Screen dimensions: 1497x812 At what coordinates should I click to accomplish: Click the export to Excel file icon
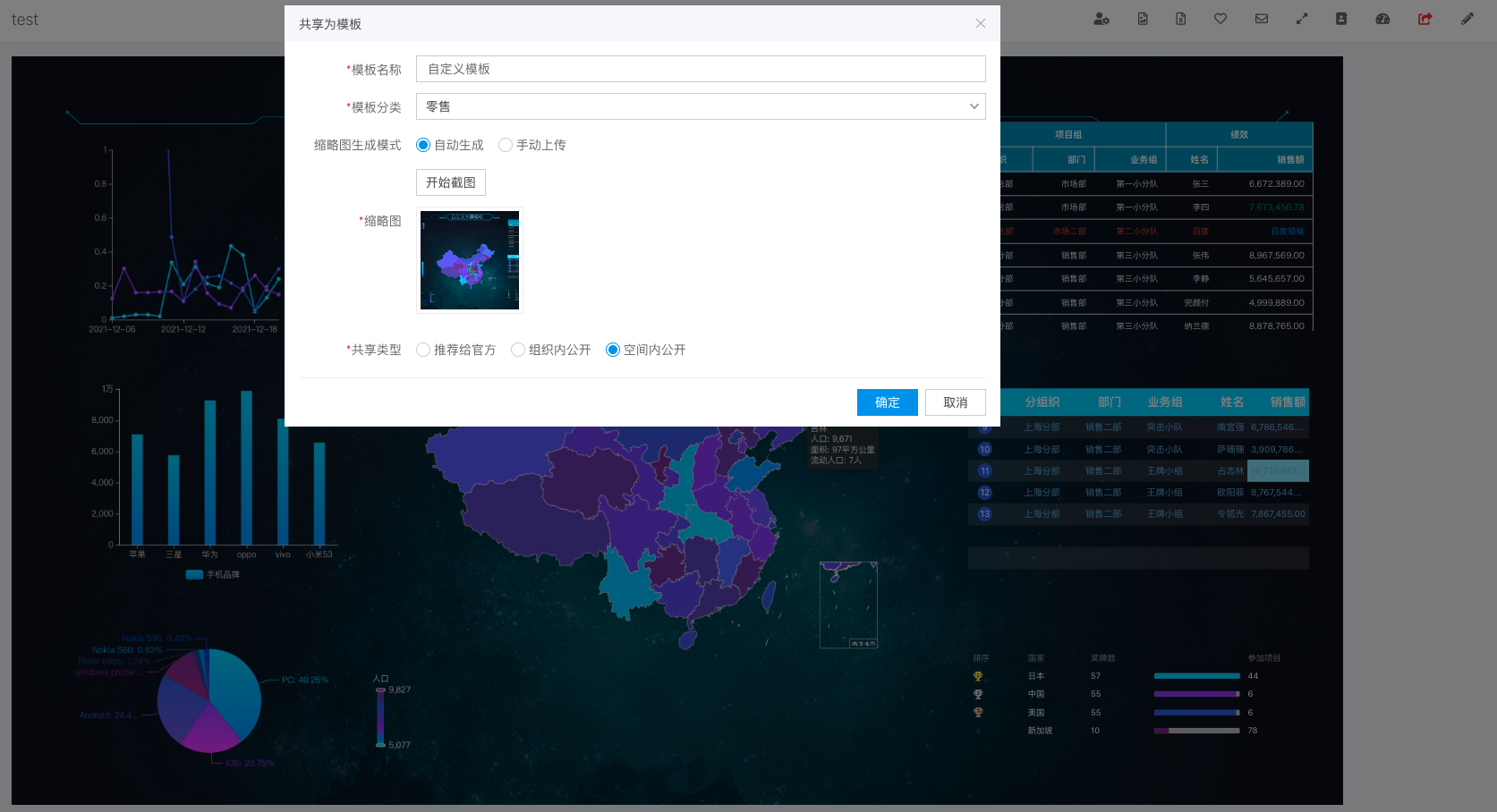[1181, 19]
